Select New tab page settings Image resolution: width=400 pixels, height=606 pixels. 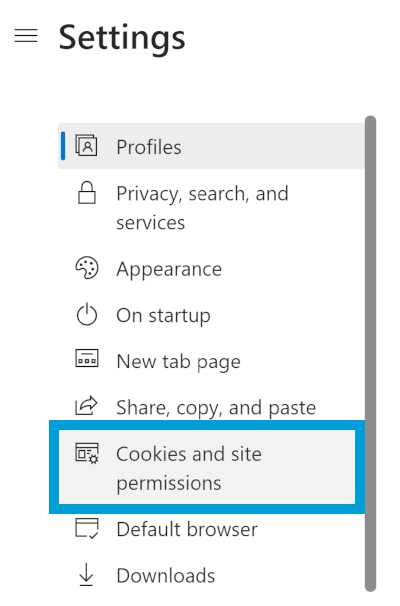211,361
